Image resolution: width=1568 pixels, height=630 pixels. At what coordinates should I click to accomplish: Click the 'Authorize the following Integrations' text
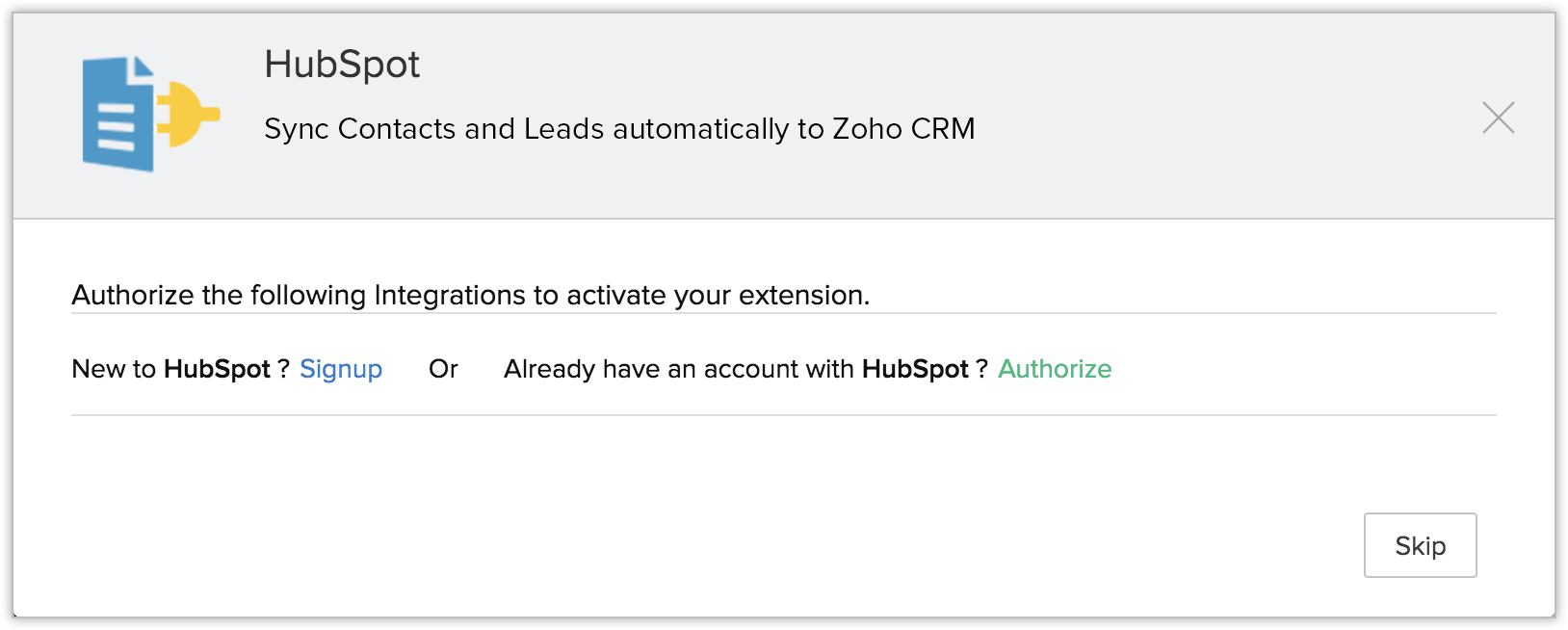pyautogui.click(x=222, y=295)
